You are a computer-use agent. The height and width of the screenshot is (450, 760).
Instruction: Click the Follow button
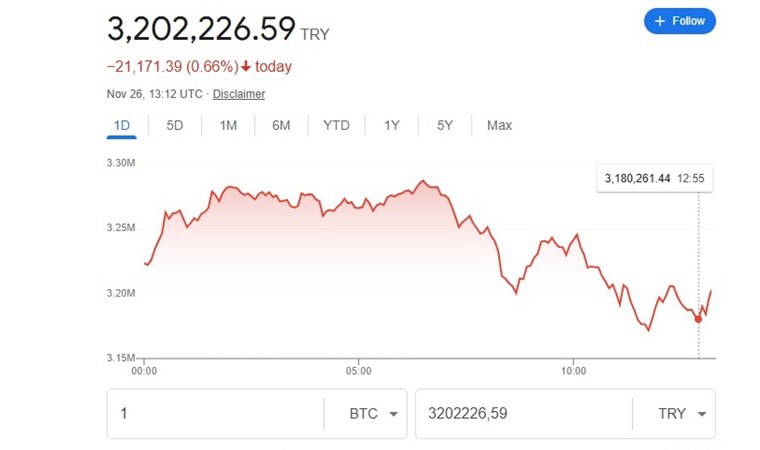tap(679, 21)
